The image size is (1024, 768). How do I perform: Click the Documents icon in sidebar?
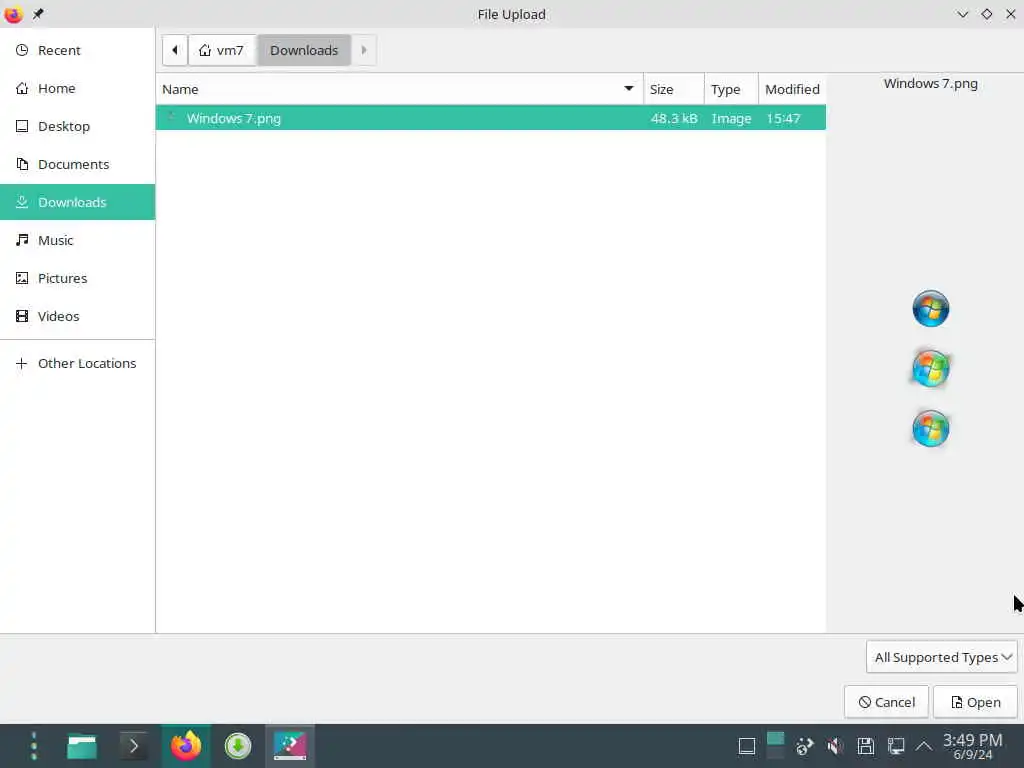coord(22,164)
